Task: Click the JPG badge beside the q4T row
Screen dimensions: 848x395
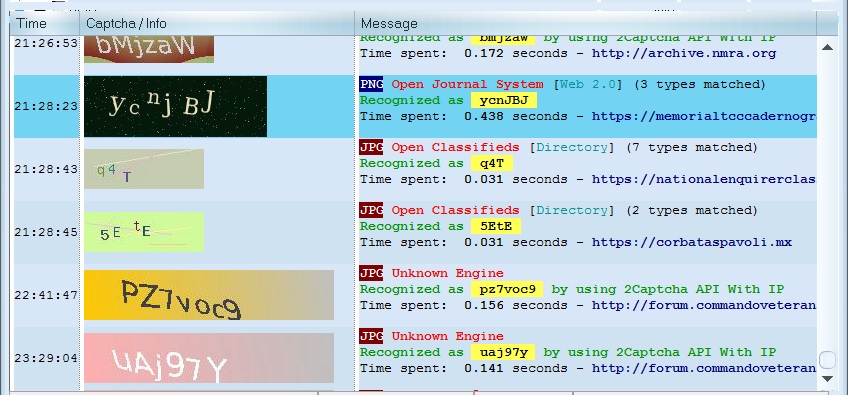Action: (371, 147)
